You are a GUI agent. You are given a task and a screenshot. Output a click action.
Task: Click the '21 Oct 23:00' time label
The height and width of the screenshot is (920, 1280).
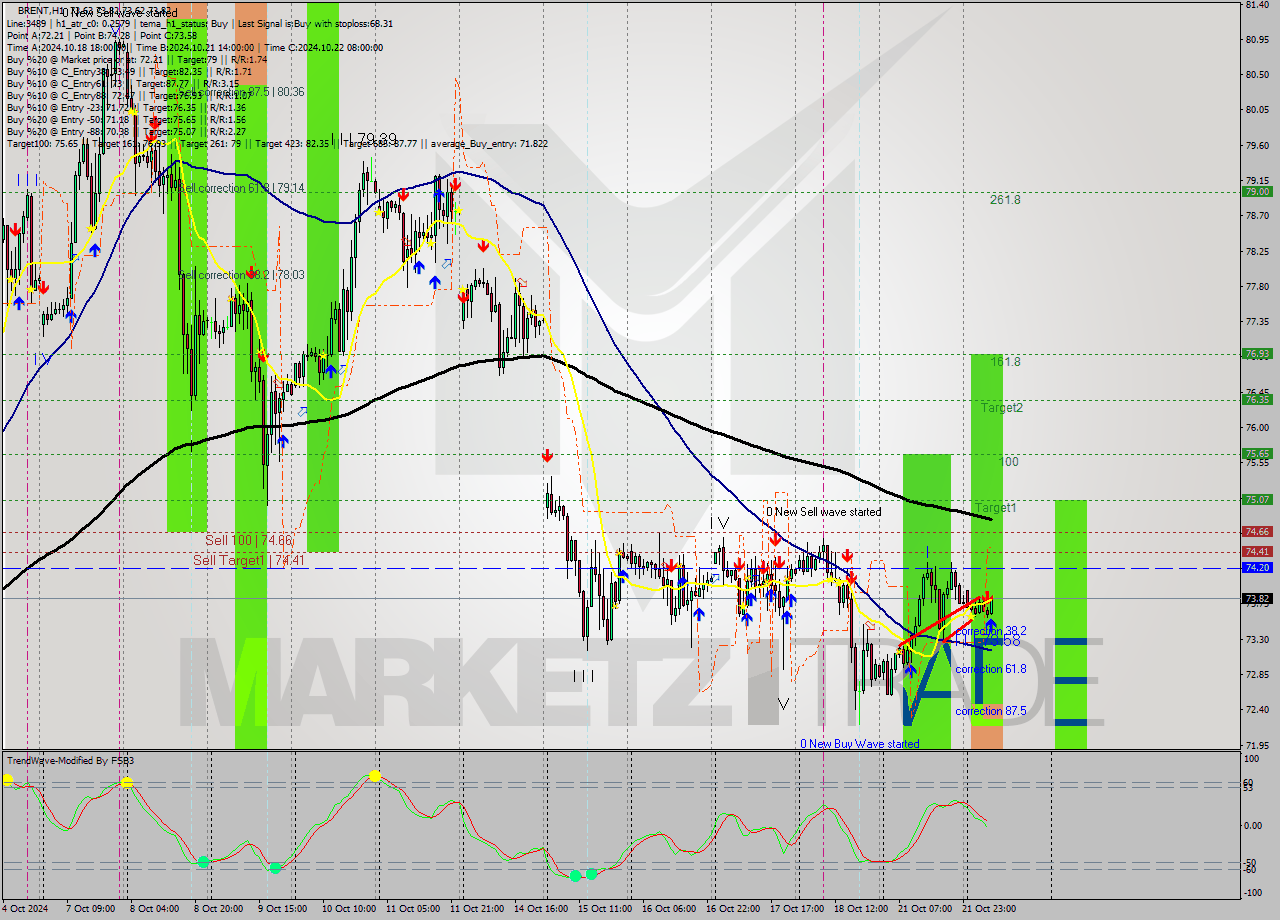[x=988, y=908]
